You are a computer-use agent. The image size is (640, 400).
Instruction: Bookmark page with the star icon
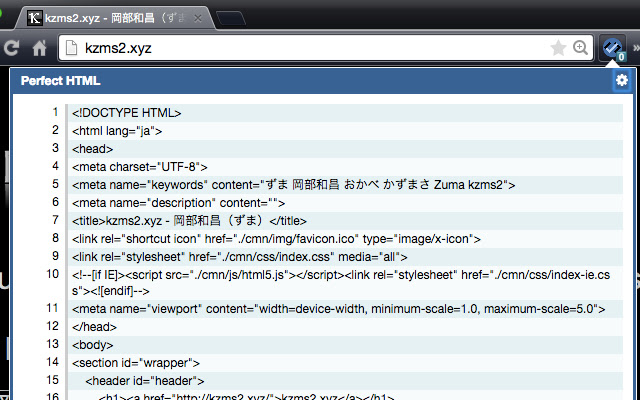pos(558,47)
